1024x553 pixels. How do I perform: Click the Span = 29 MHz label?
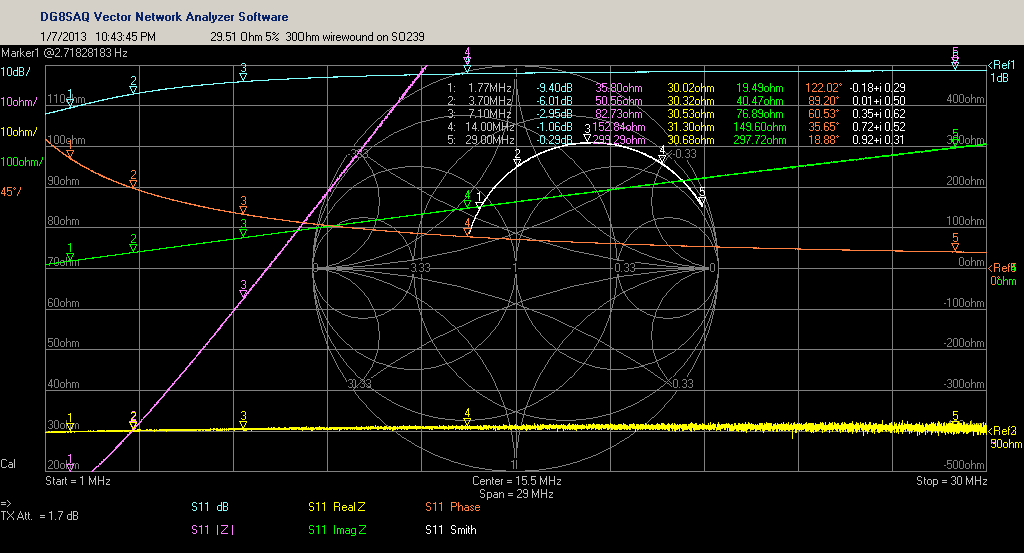(x=517, y=494)
